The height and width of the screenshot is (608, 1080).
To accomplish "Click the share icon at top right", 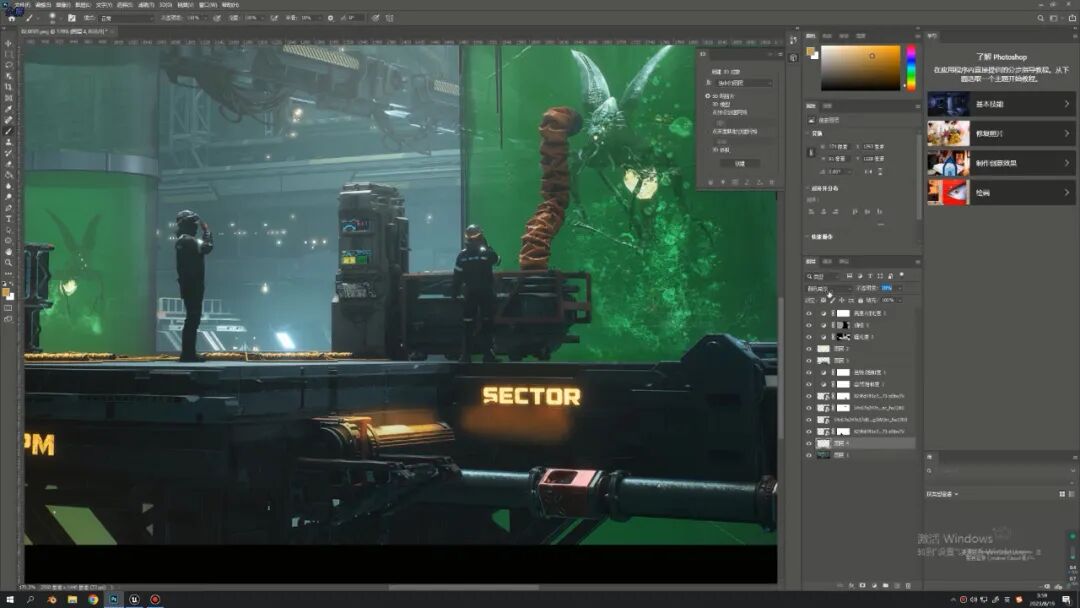I will 1072,18.
